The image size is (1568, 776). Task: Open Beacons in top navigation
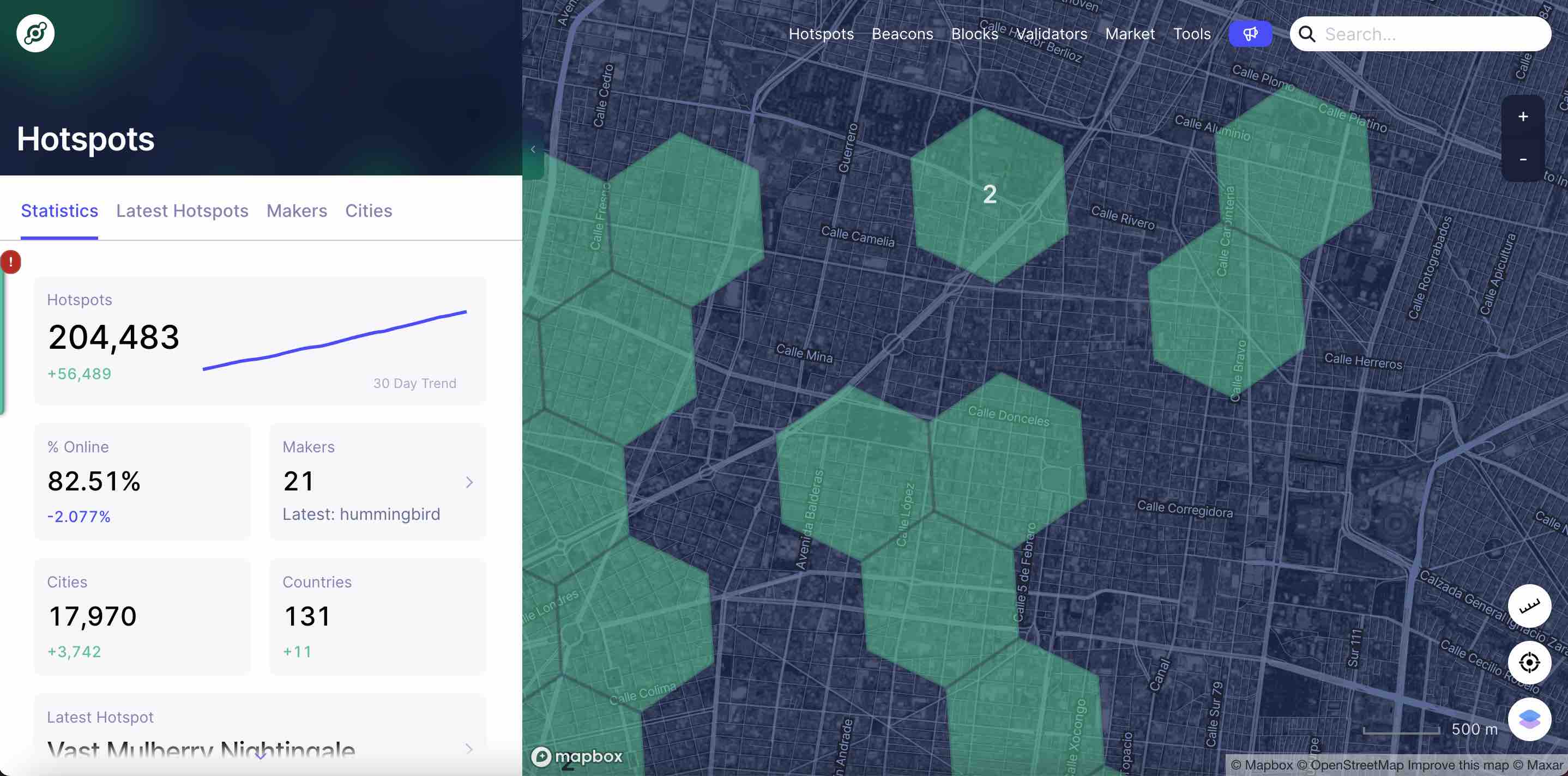[x=903, y=34]
